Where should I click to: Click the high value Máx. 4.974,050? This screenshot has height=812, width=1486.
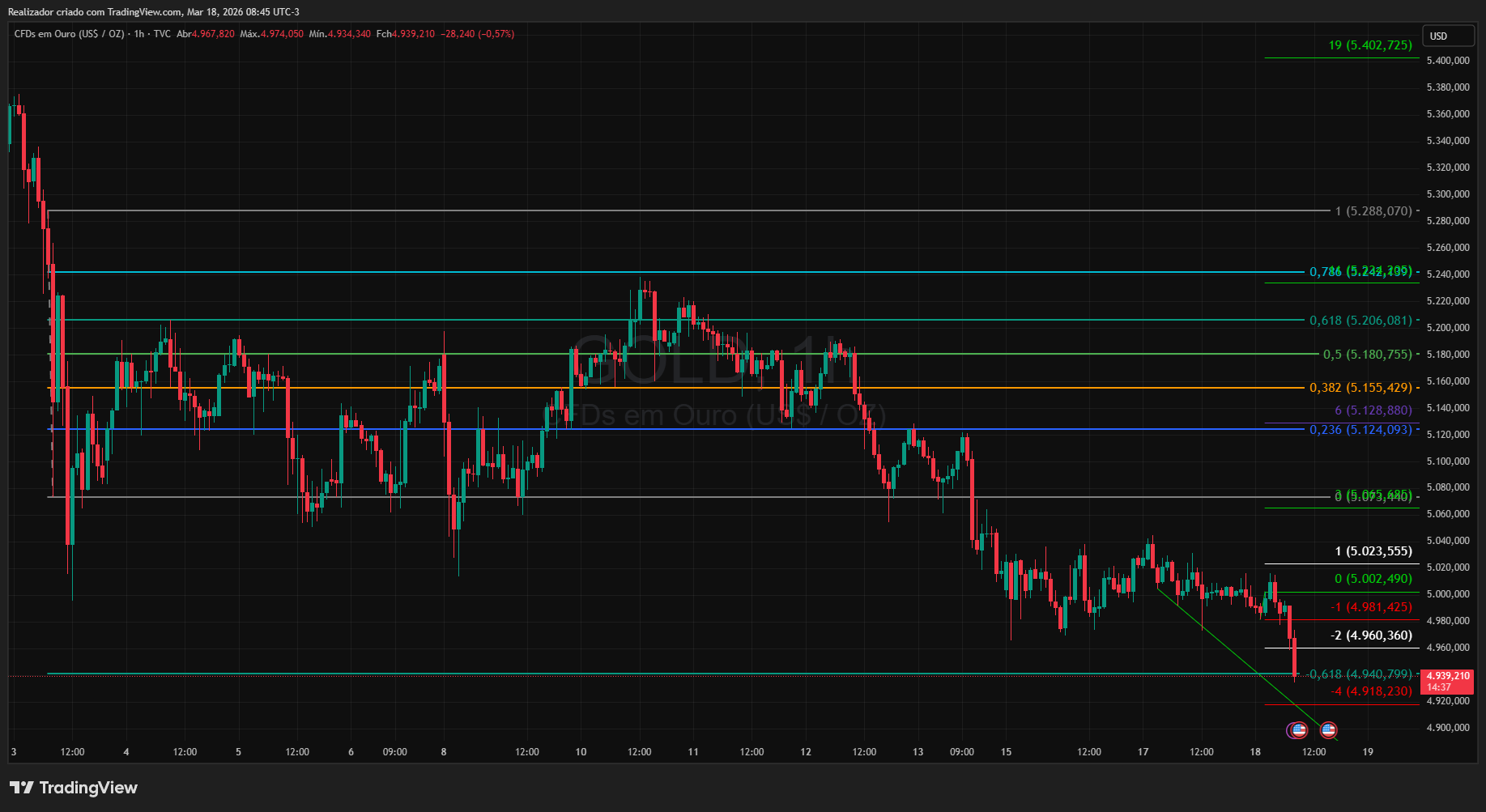click(272, 34)
